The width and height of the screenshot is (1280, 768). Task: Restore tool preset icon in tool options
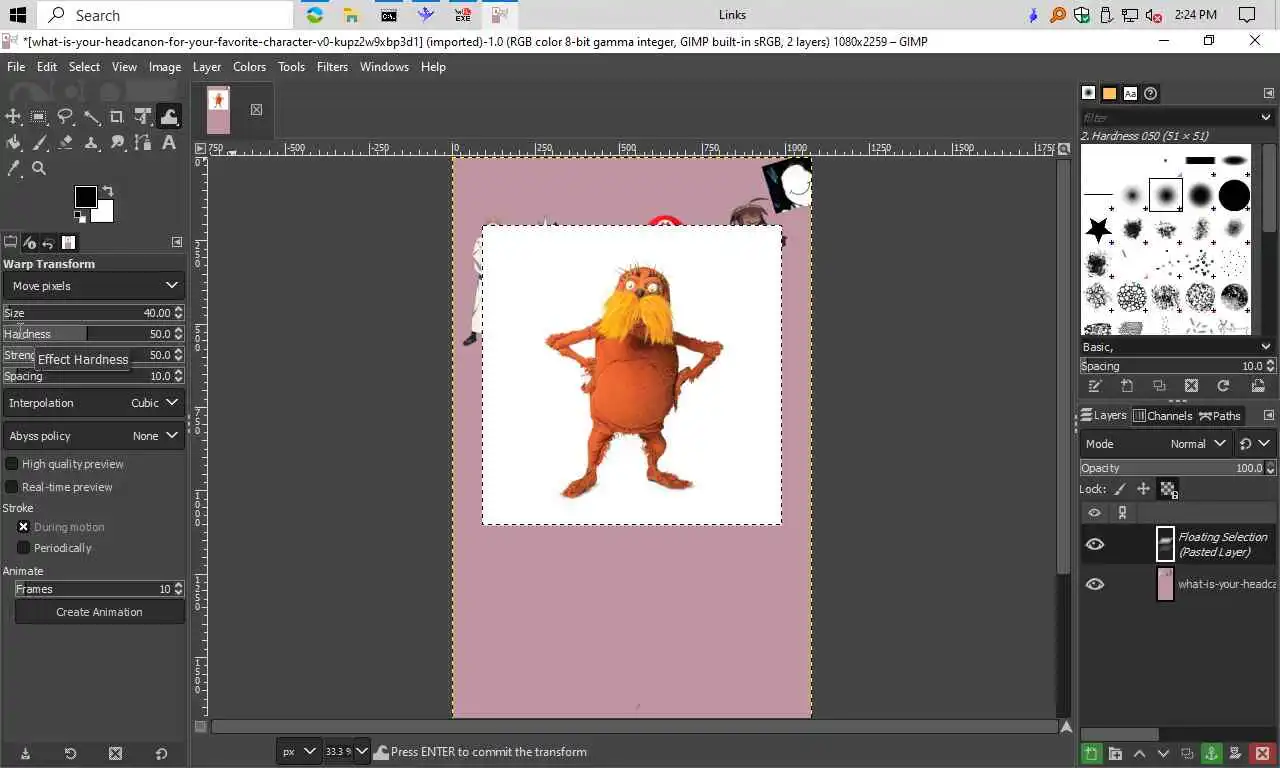[70, 753]
